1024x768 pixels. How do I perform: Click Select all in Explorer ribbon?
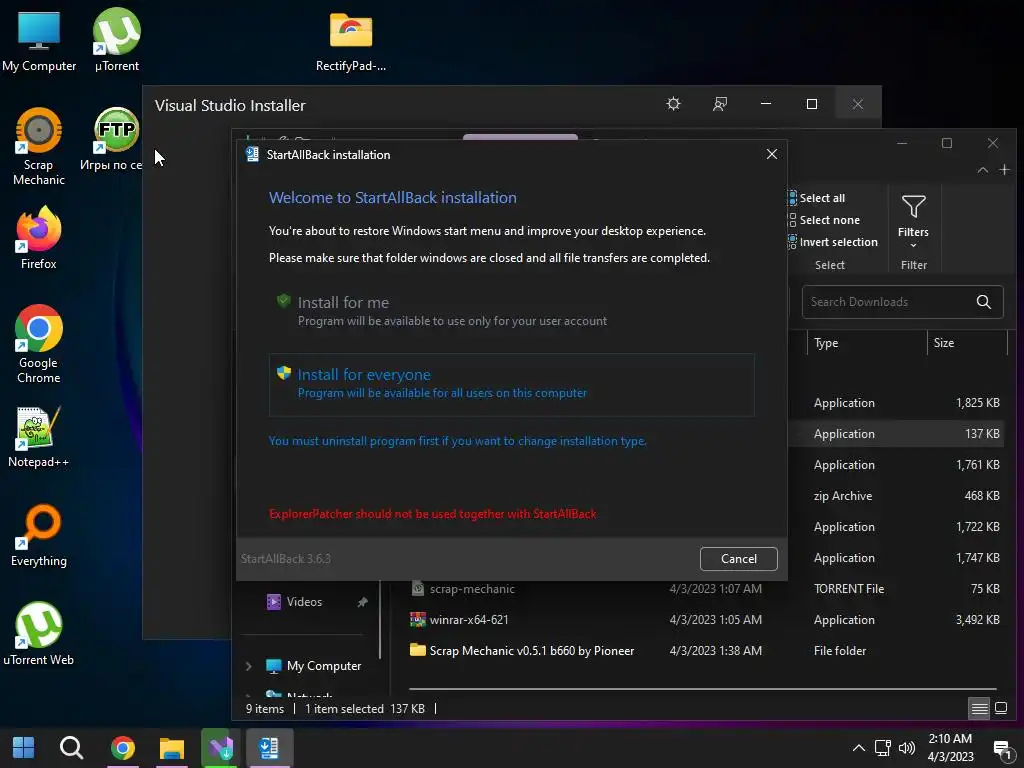point(816,198)
